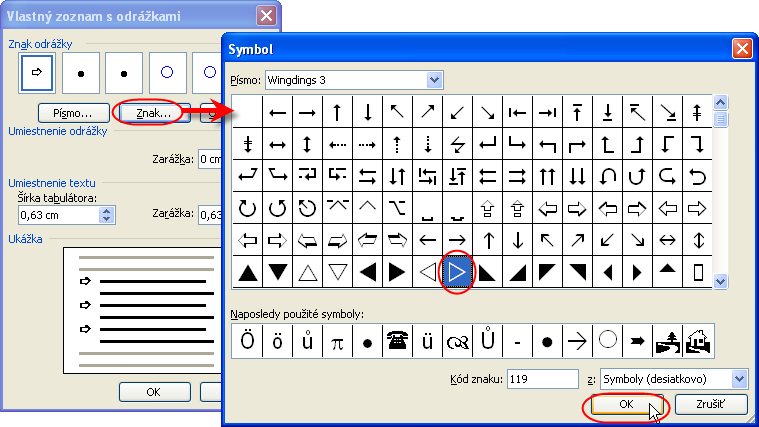Click the Písmo... button

coord(72,113)
